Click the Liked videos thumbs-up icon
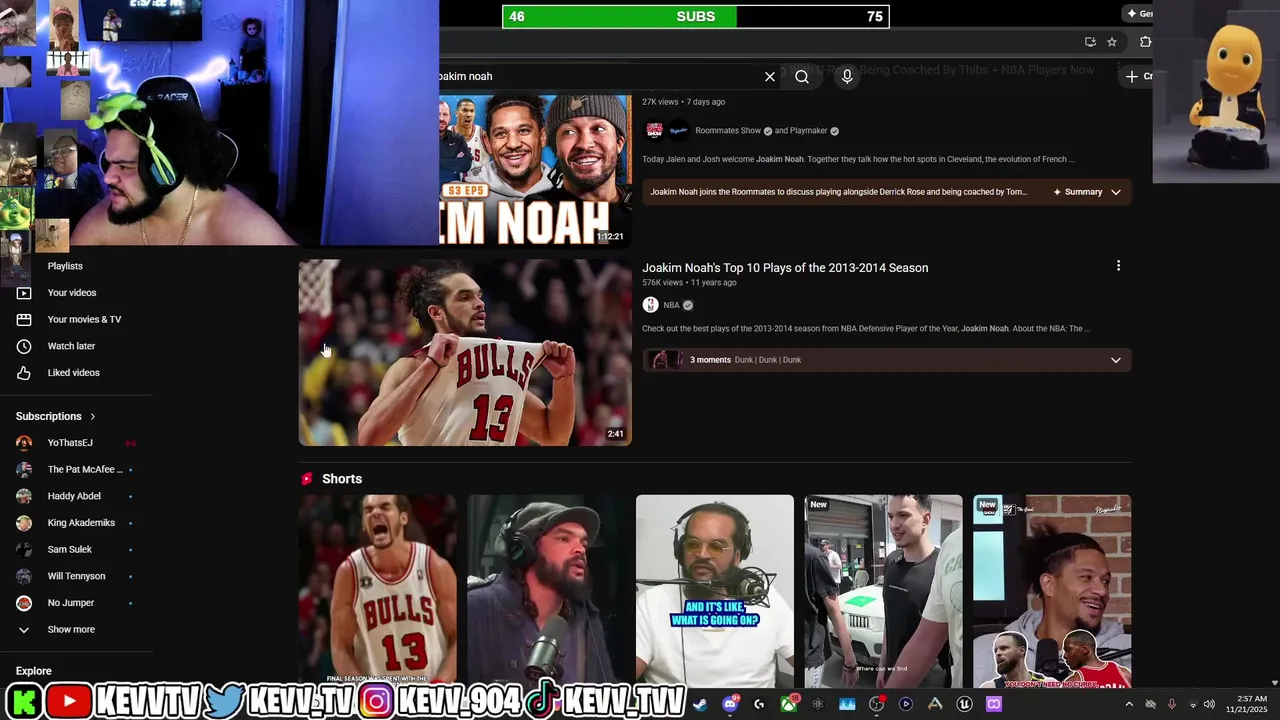The width and height of the screenshot is (1280, 720). point(24,373)
